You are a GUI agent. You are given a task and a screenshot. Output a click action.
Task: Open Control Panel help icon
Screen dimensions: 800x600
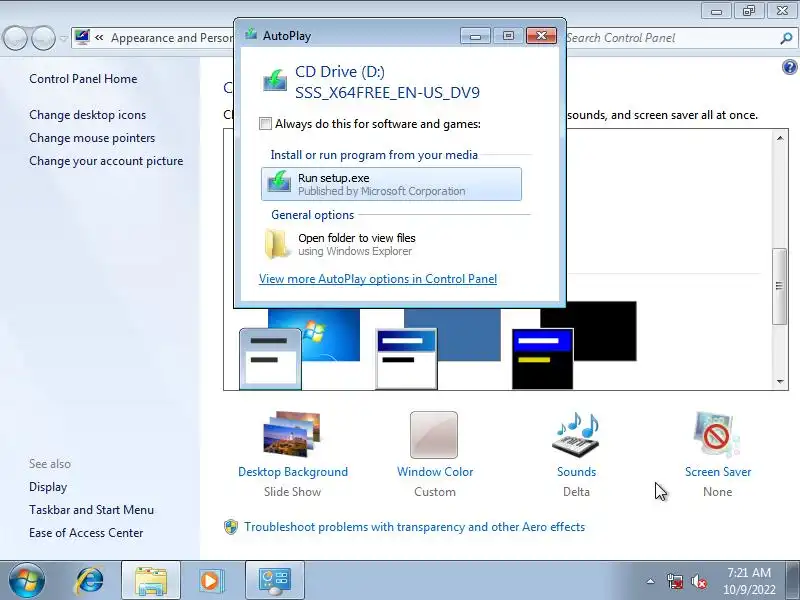(789, 67)
